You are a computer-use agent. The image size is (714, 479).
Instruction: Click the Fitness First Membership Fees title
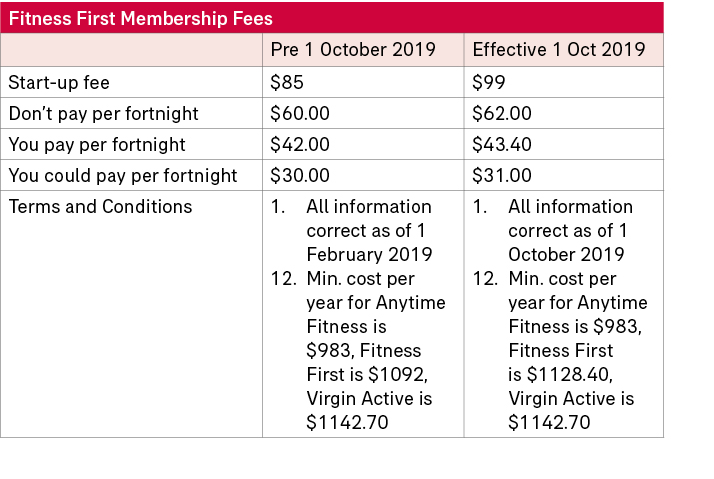click(140, 18)
